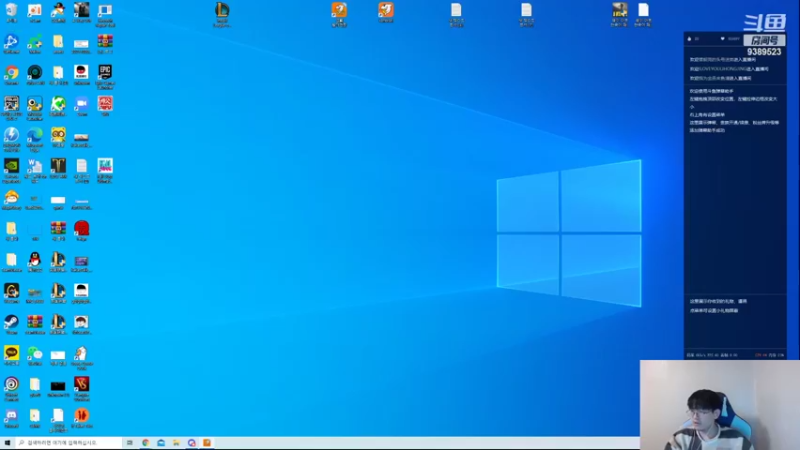This screenshot has width=800, height=450.
Task: Open the Epic Games Launcher shortcut
Action: point(105,74)
